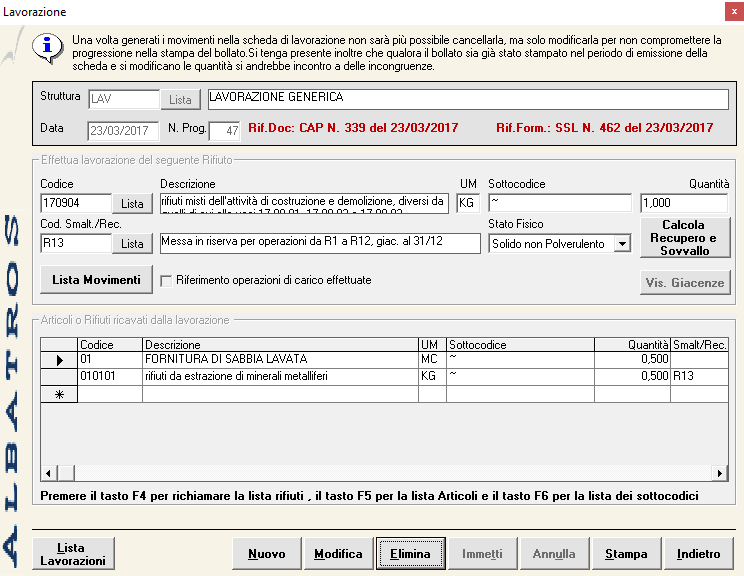Click the Immetti button
Screen dimensions: 744x576
click(482, 554)
